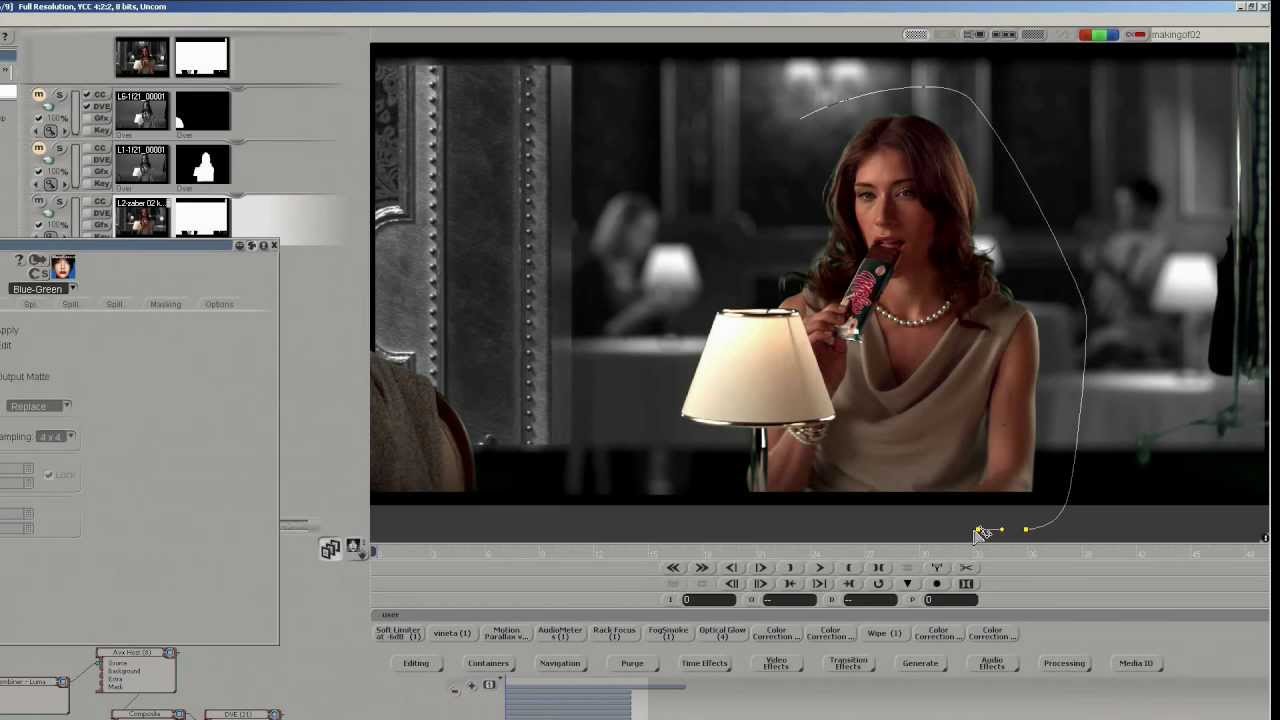Image resolution: width=1280 pixels, height=720 pixels.
Task: Click the Y-shaped icon left of scissors
Action: click(x=937, y=568)
